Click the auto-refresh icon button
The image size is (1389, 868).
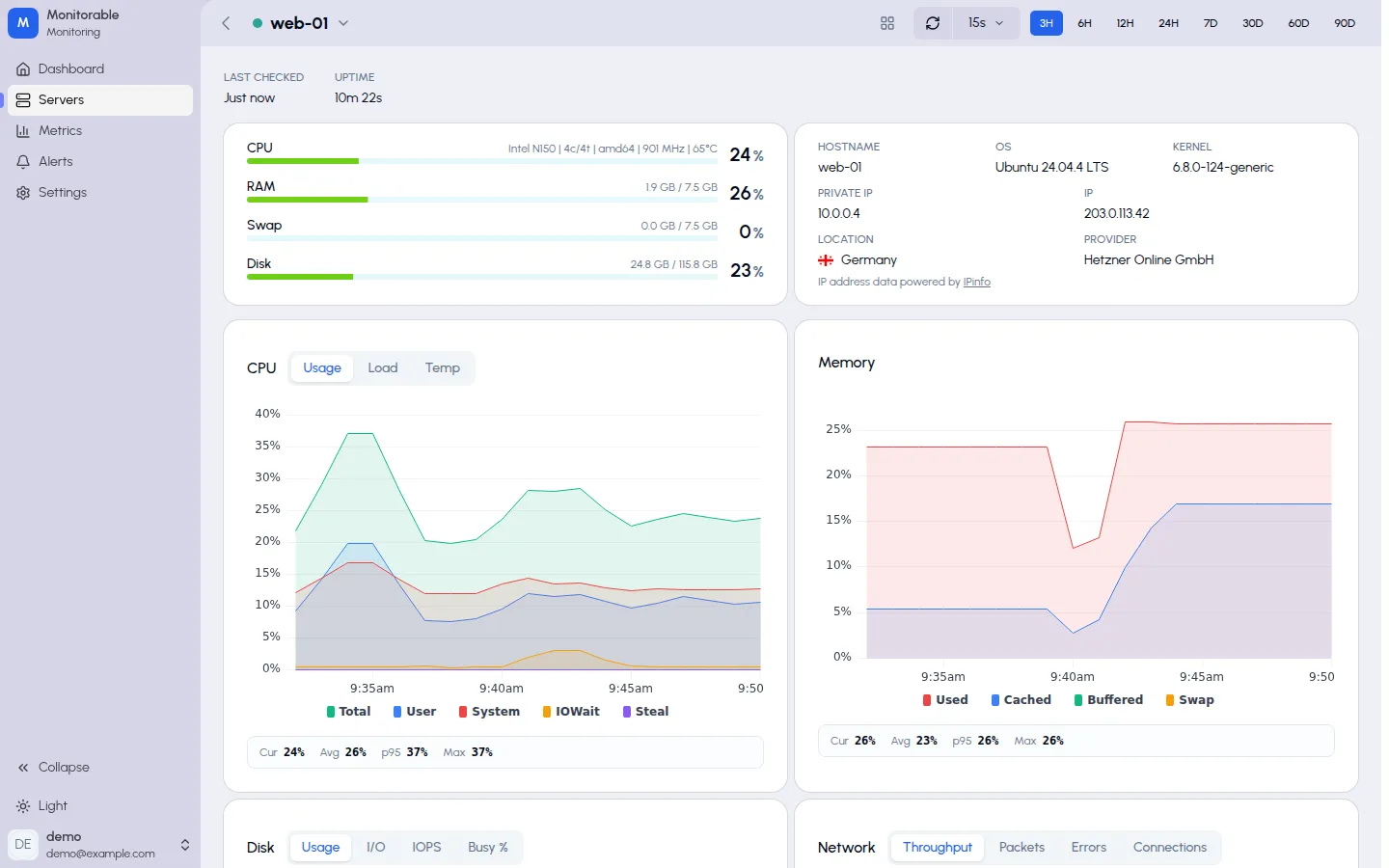click(933, 23)
